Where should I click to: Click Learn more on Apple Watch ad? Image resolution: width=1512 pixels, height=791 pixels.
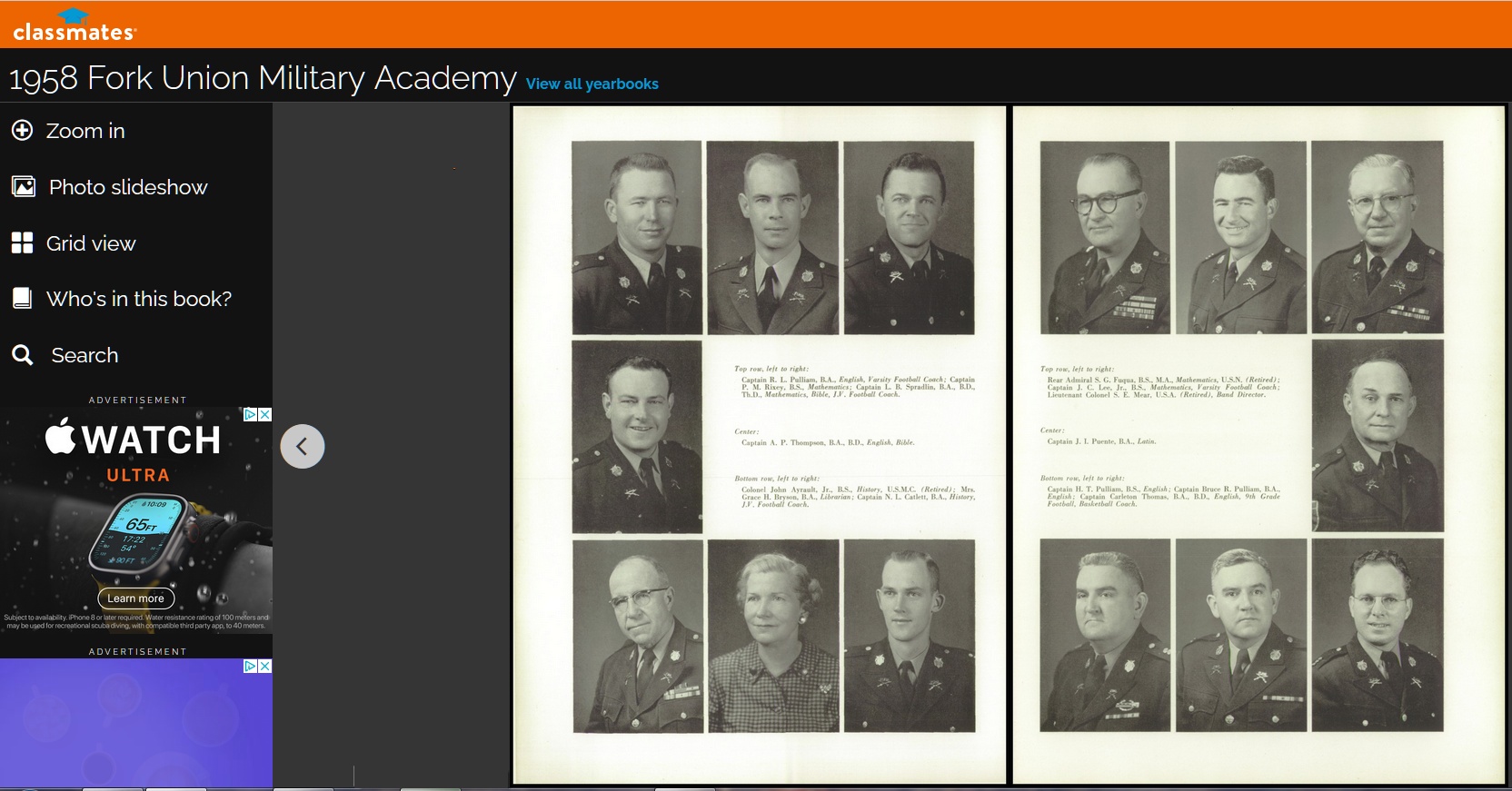click(x=136, y=598)
